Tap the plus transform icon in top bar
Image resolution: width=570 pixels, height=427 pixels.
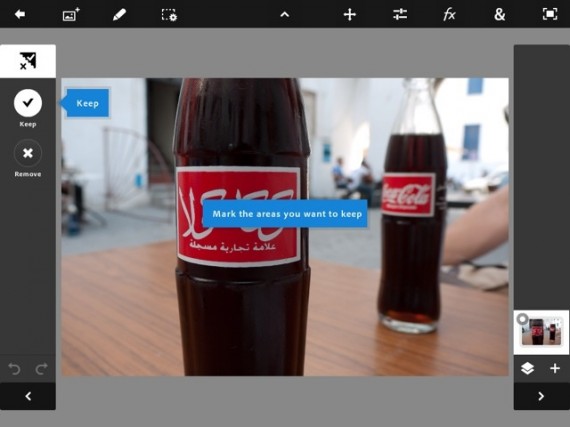click(349, 15)
